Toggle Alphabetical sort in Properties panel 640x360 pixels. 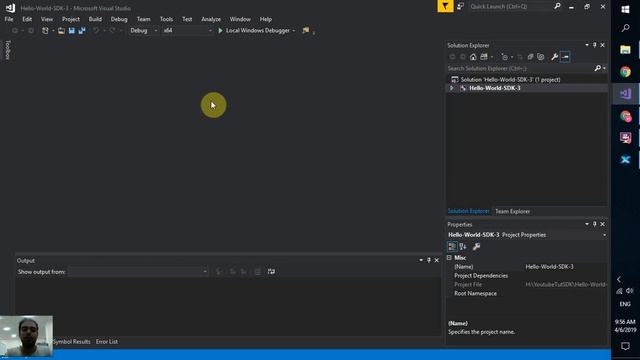coord(463,247)
